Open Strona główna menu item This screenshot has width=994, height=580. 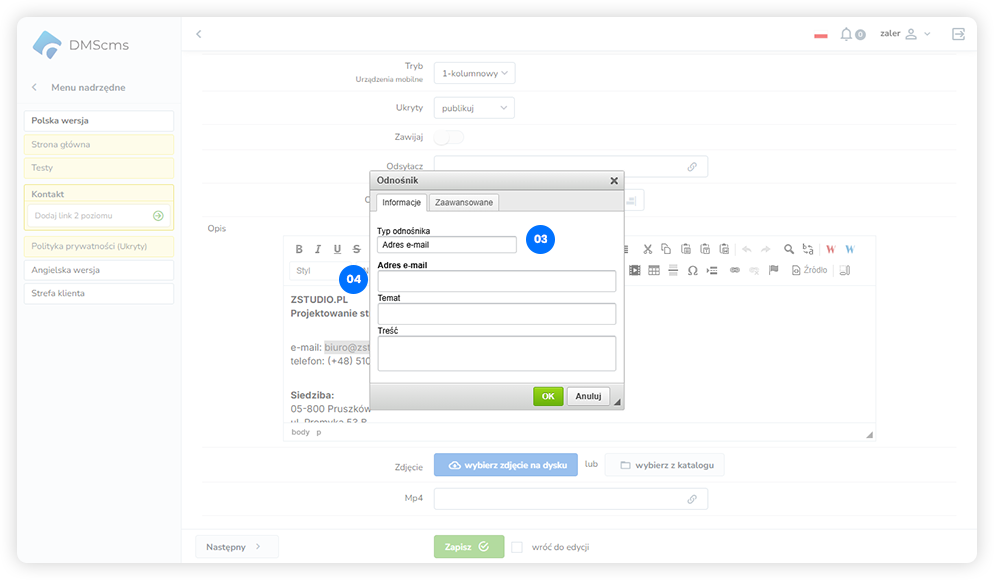(x=99, y=145)
